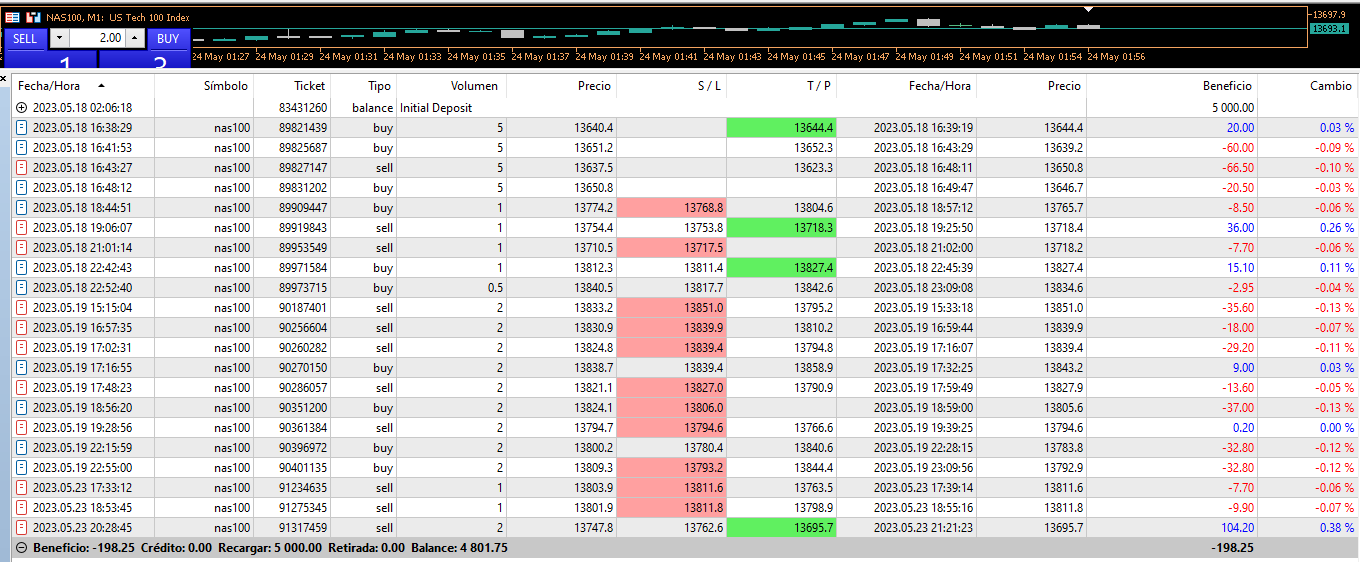The height and width of the screenshot is (562, 1360).
Task: Click the balance deposit icon for ticket 83431260
Action: [22, 108]
